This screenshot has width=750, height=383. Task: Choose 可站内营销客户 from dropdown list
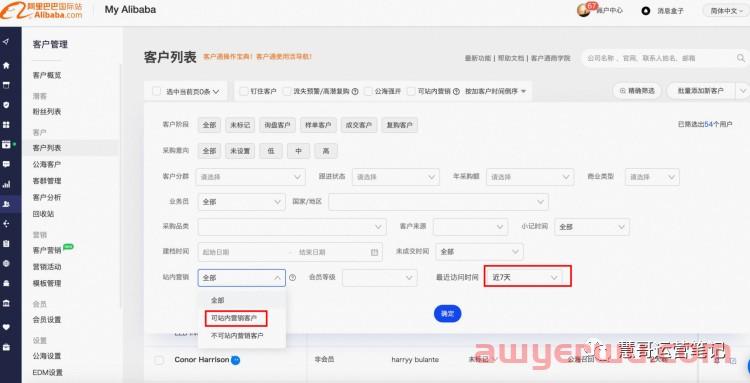click(x=235, y=318)
